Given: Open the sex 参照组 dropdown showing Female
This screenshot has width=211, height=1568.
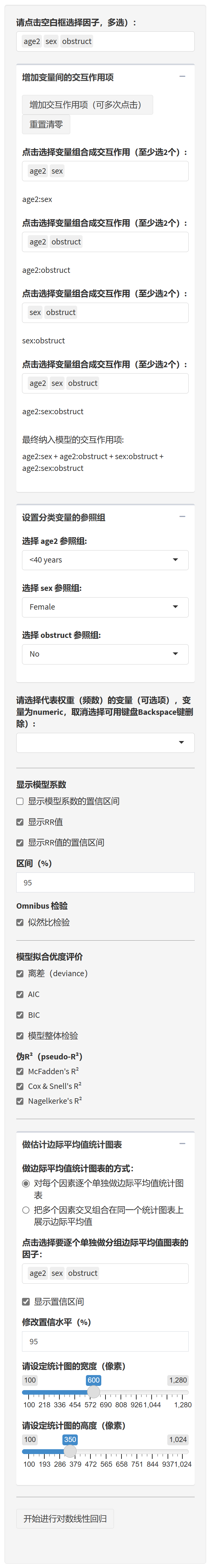Looking at the screenshot, I should point(105,607).
